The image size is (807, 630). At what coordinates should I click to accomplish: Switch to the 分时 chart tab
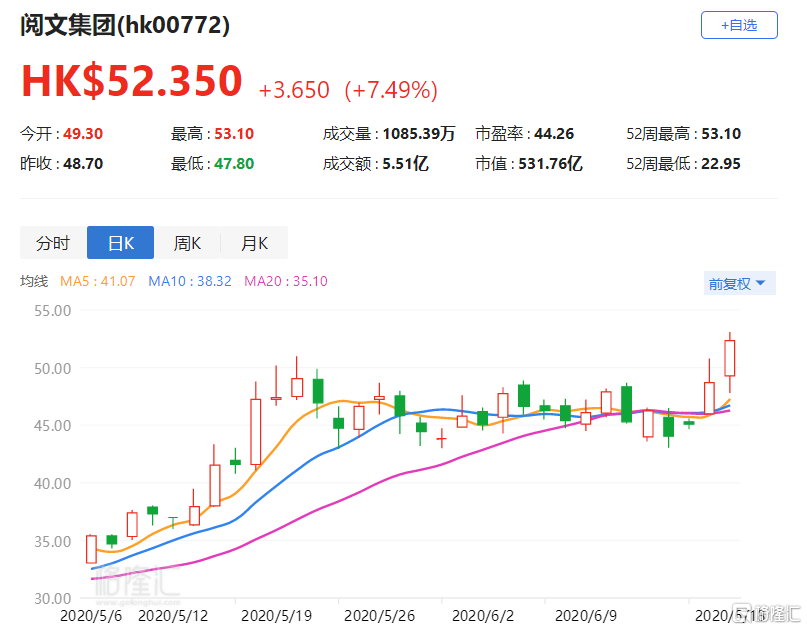pos(53,242)
